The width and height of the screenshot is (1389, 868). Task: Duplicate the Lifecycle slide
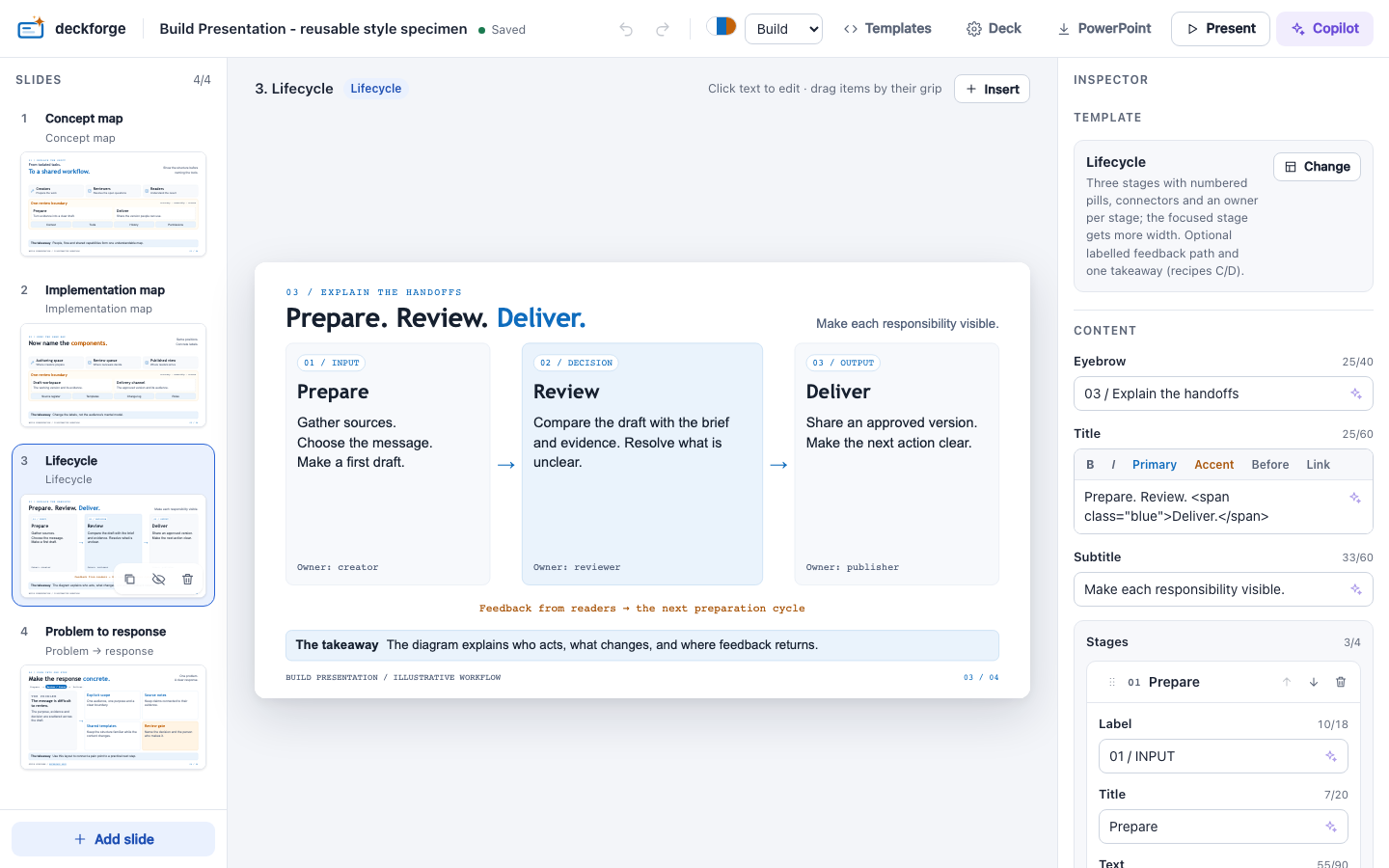tap(129, 579)
